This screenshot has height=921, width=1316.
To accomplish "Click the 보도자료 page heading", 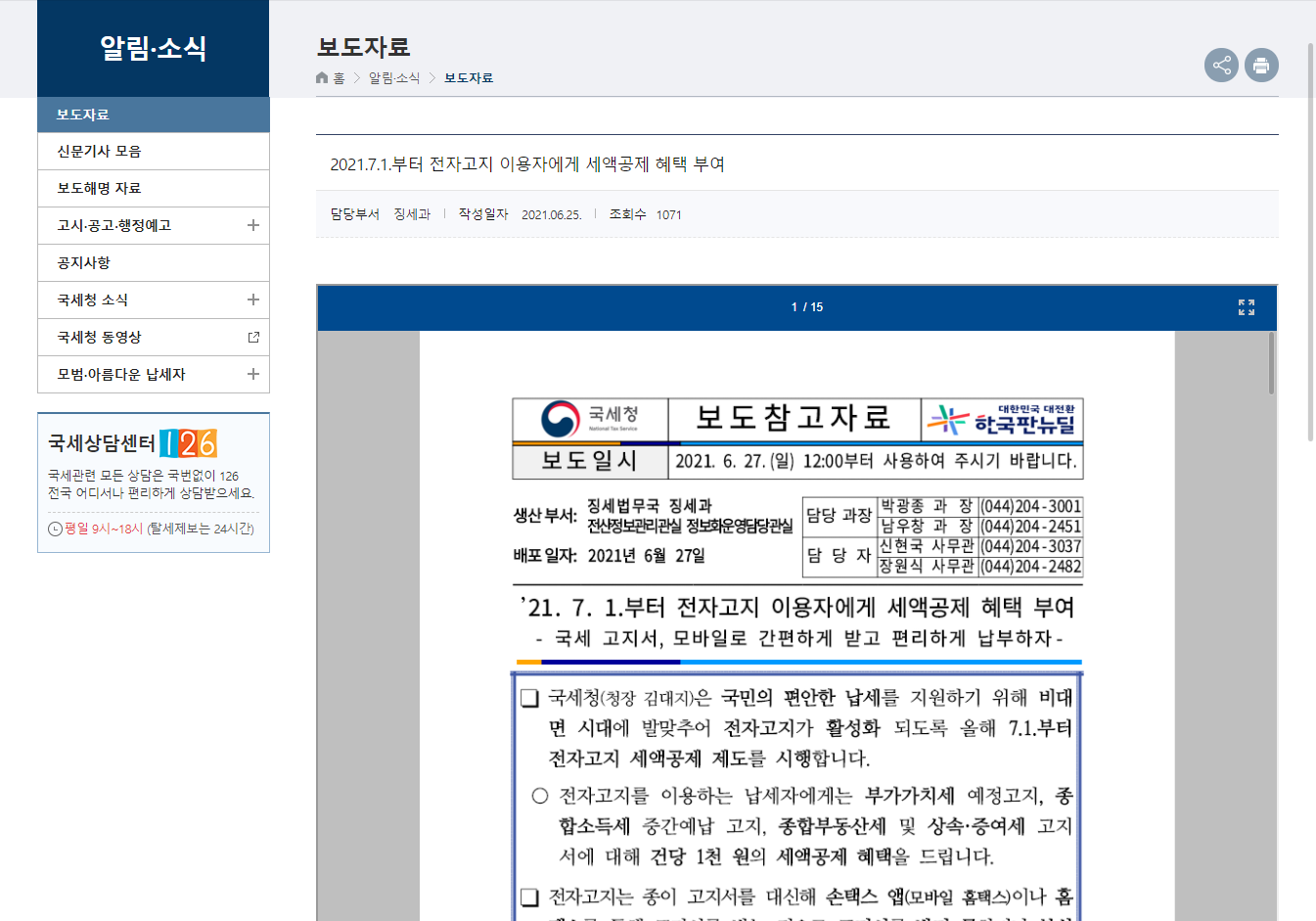I will coord(363,47).
